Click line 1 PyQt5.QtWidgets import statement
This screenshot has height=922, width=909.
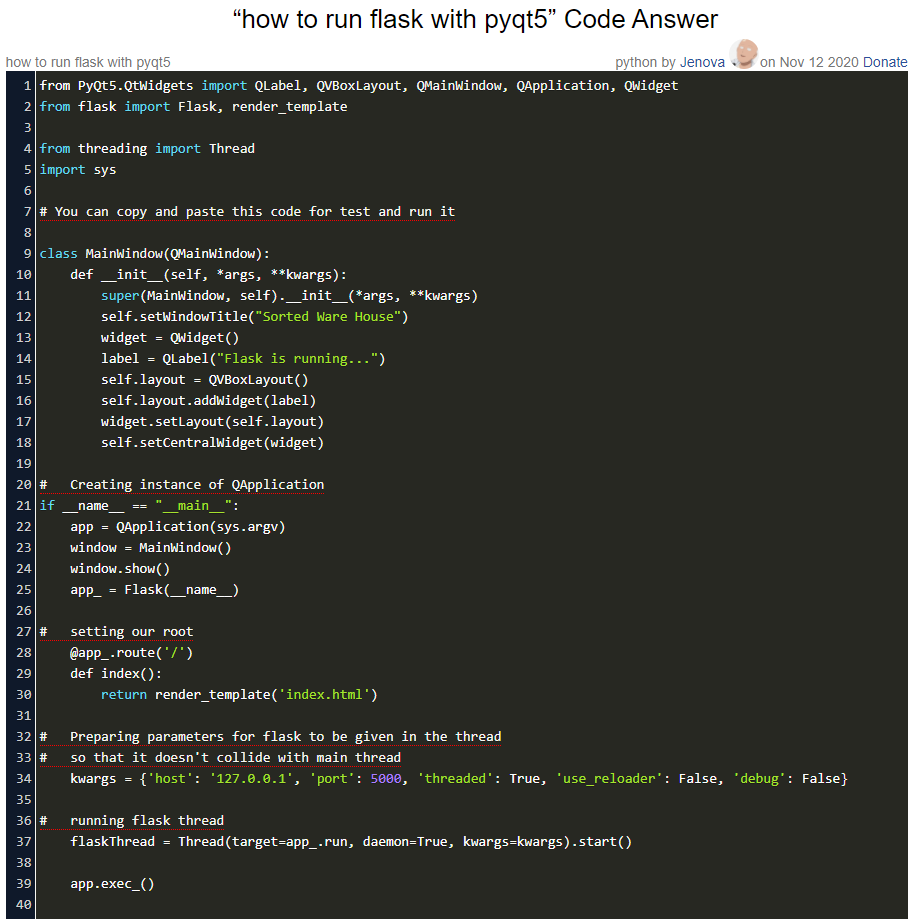point(359,86)
